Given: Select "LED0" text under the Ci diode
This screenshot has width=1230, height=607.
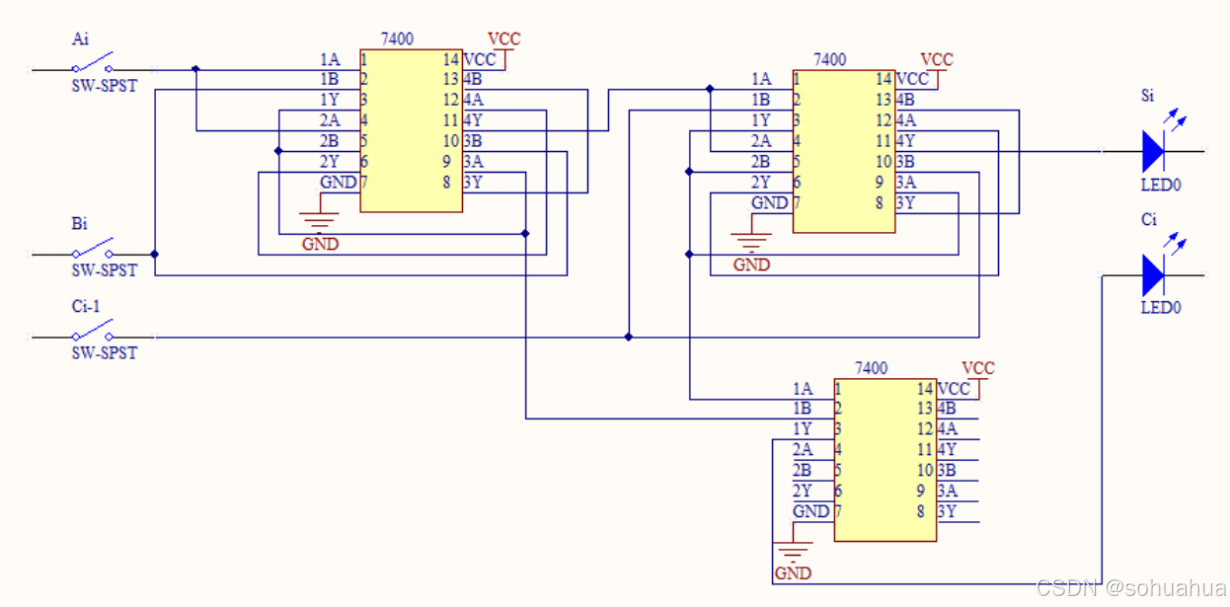Looking at the screenshot, I should (1161, 308).
